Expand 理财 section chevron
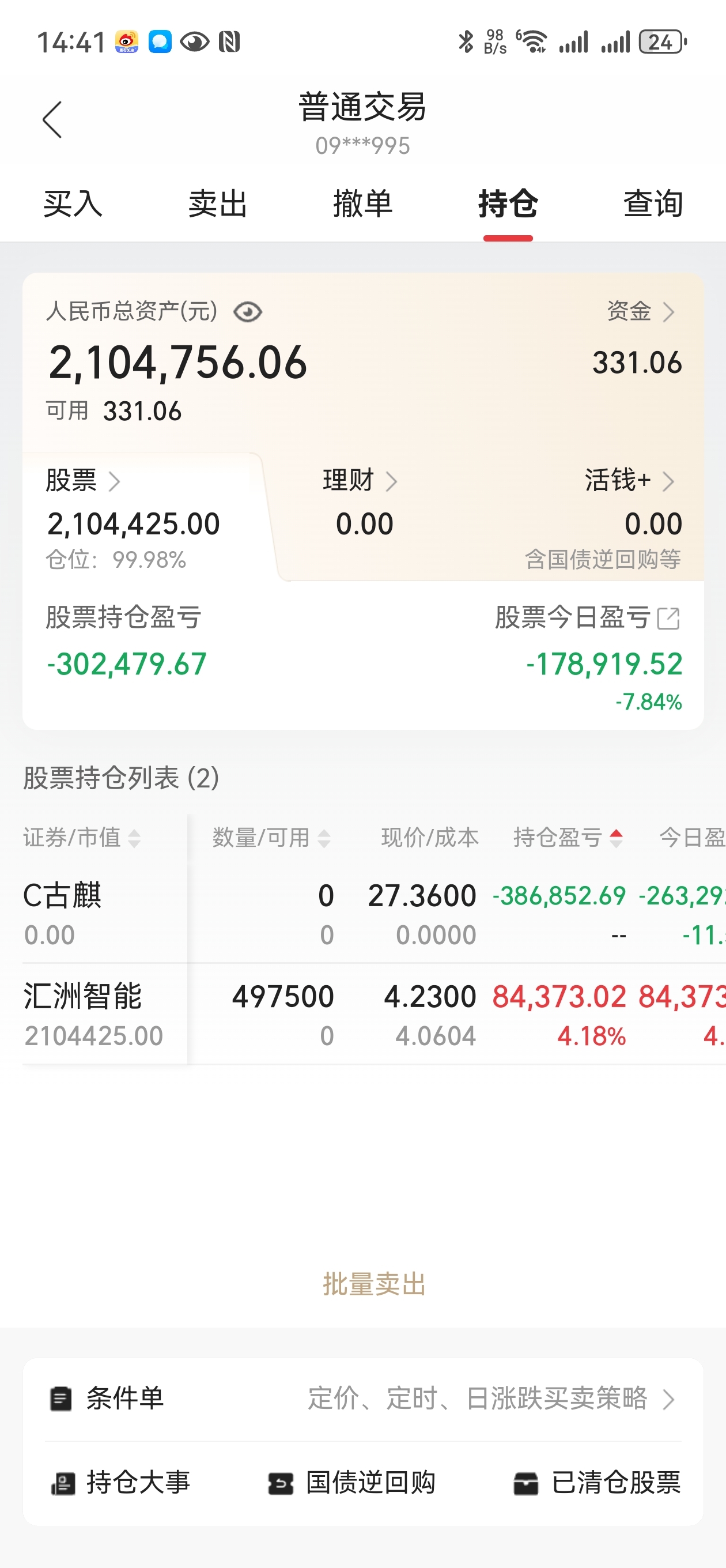Viewport: 726px width, 1568px height. pos(391,481)
